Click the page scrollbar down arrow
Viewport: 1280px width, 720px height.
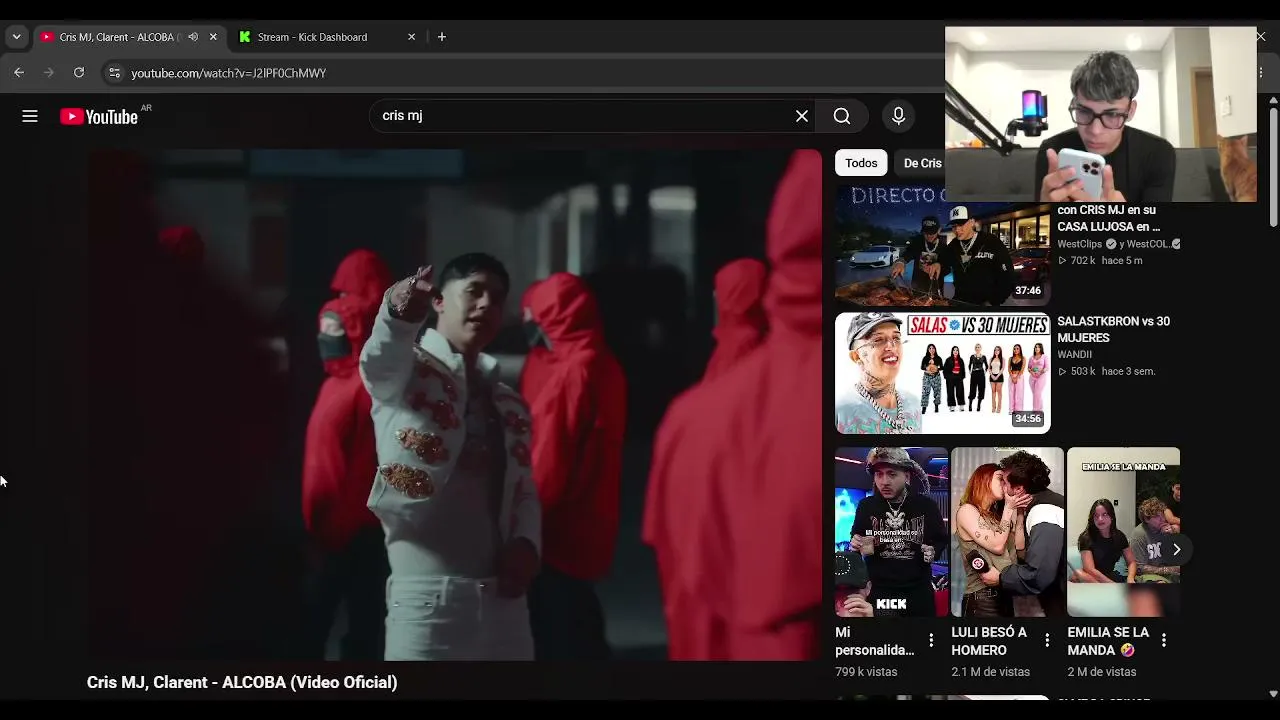pos(1273,693)
